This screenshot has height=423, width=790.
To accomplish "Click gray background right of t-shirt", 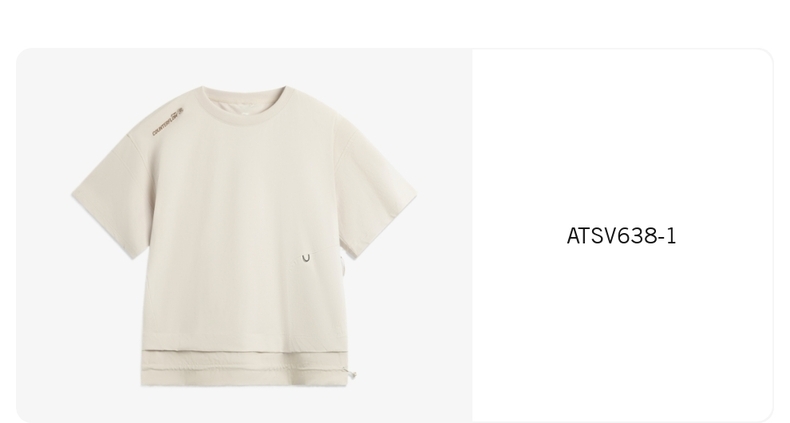I will coord(444,237).
